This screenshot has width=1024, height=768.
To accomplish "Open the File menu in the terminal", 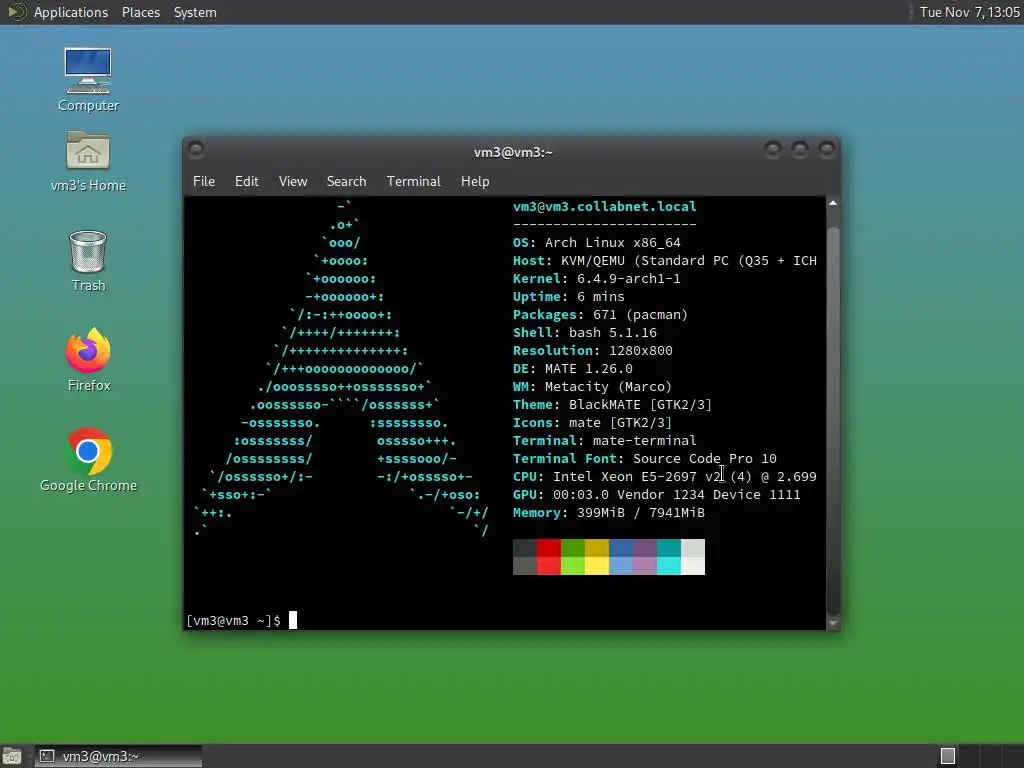I will (204, 181).
